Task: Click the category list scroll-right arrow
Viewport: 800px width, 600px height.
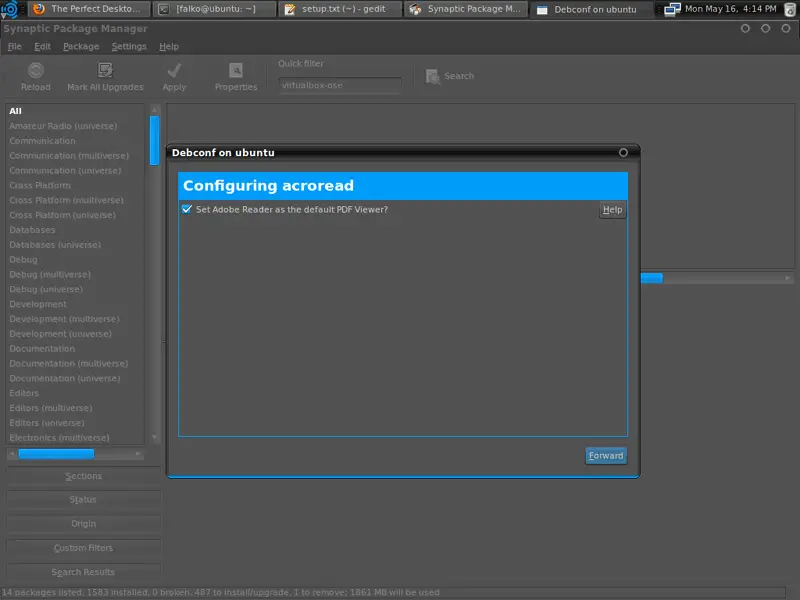Action: (x=138, y=454)
